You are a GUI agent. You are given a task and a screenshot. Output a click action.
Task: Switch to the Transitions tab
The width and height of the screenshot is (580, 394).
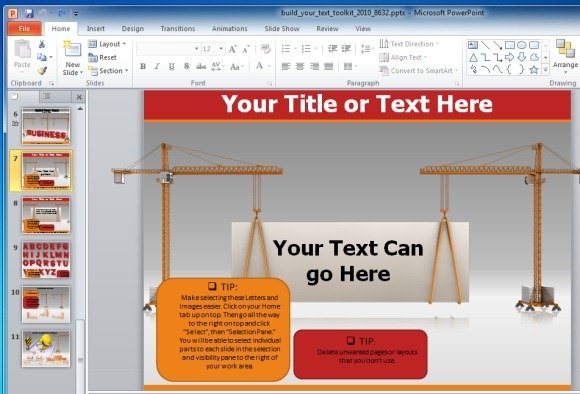(178, 28)
